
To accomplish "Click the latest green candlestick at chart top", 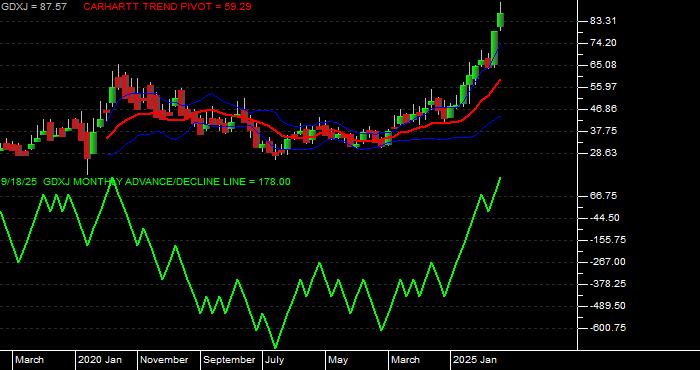I will 500,20.
